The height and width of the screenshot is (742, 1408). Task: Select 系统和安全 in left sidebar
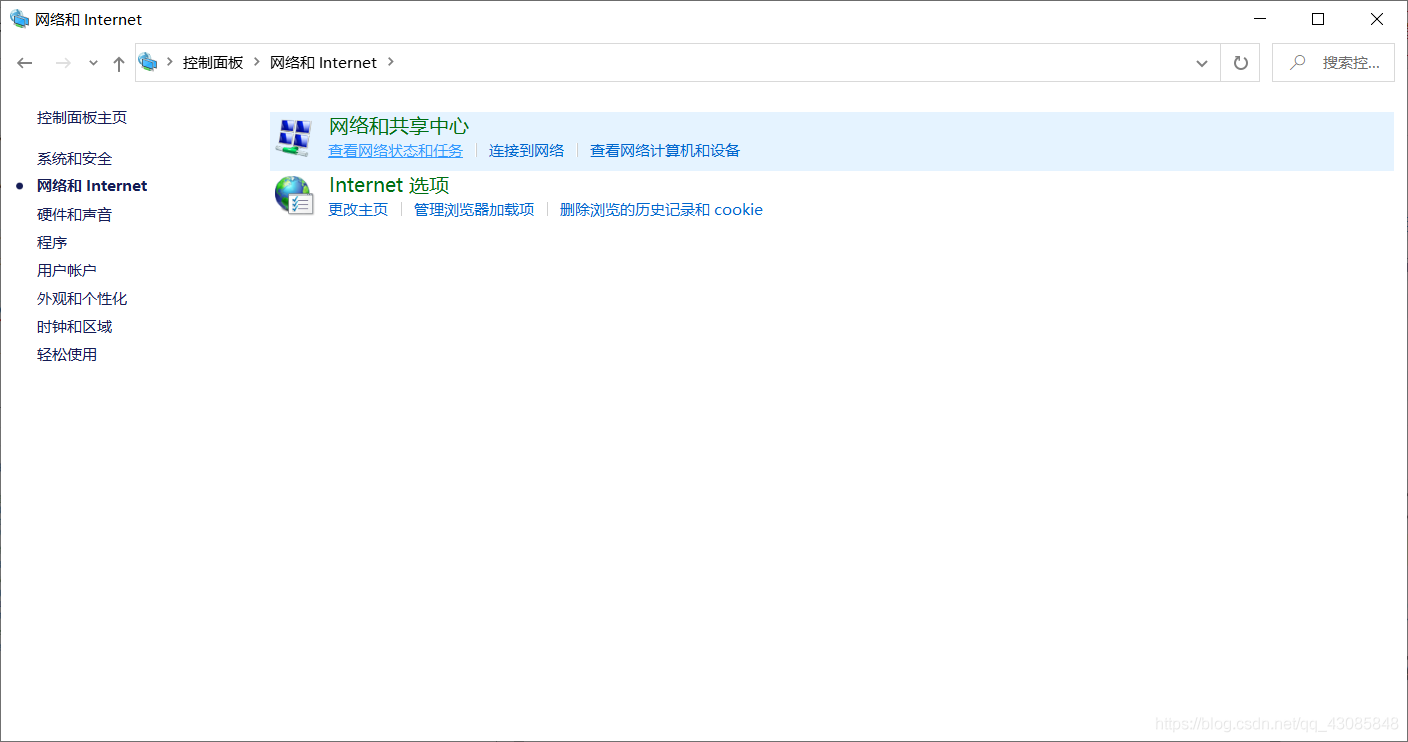coord(74,159)
